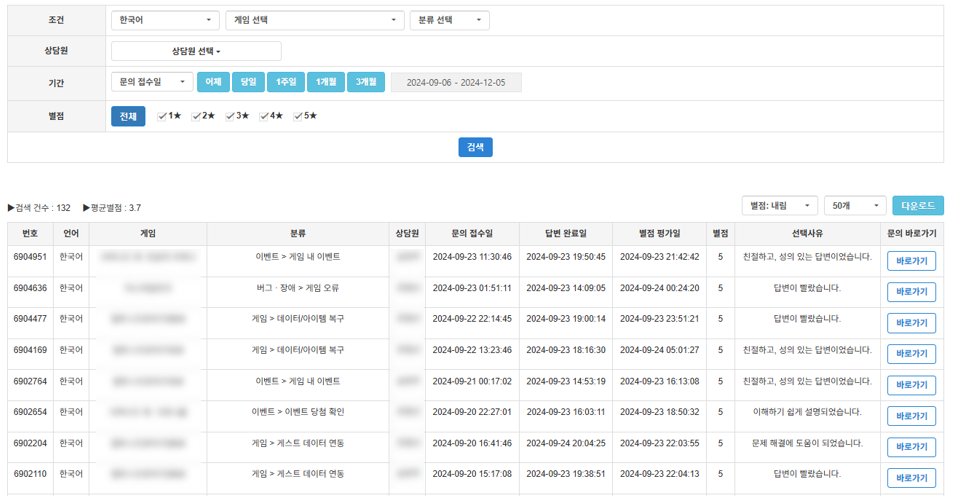Screen dimensions: 953x496
Task: Select the 1주일 period button
Action: click(x=284, y=82)
